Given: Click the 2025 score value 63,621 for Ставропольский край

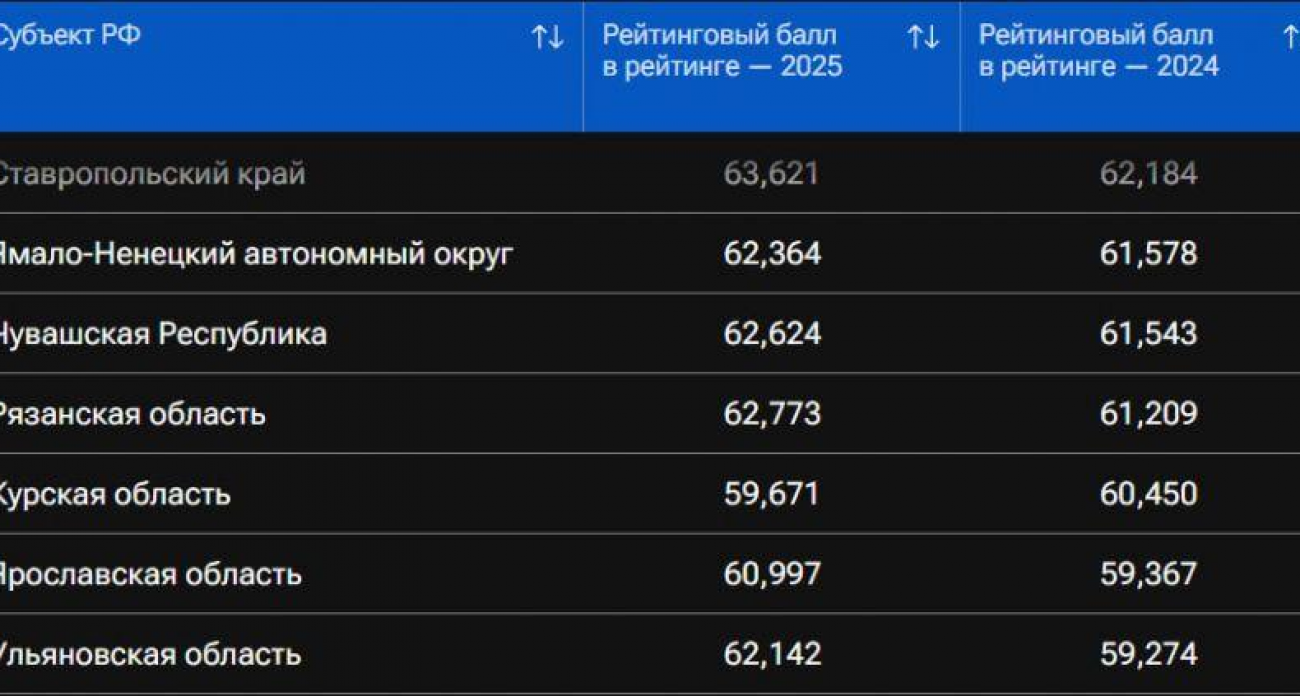Looking at the screenshot, I should (771, 173).
